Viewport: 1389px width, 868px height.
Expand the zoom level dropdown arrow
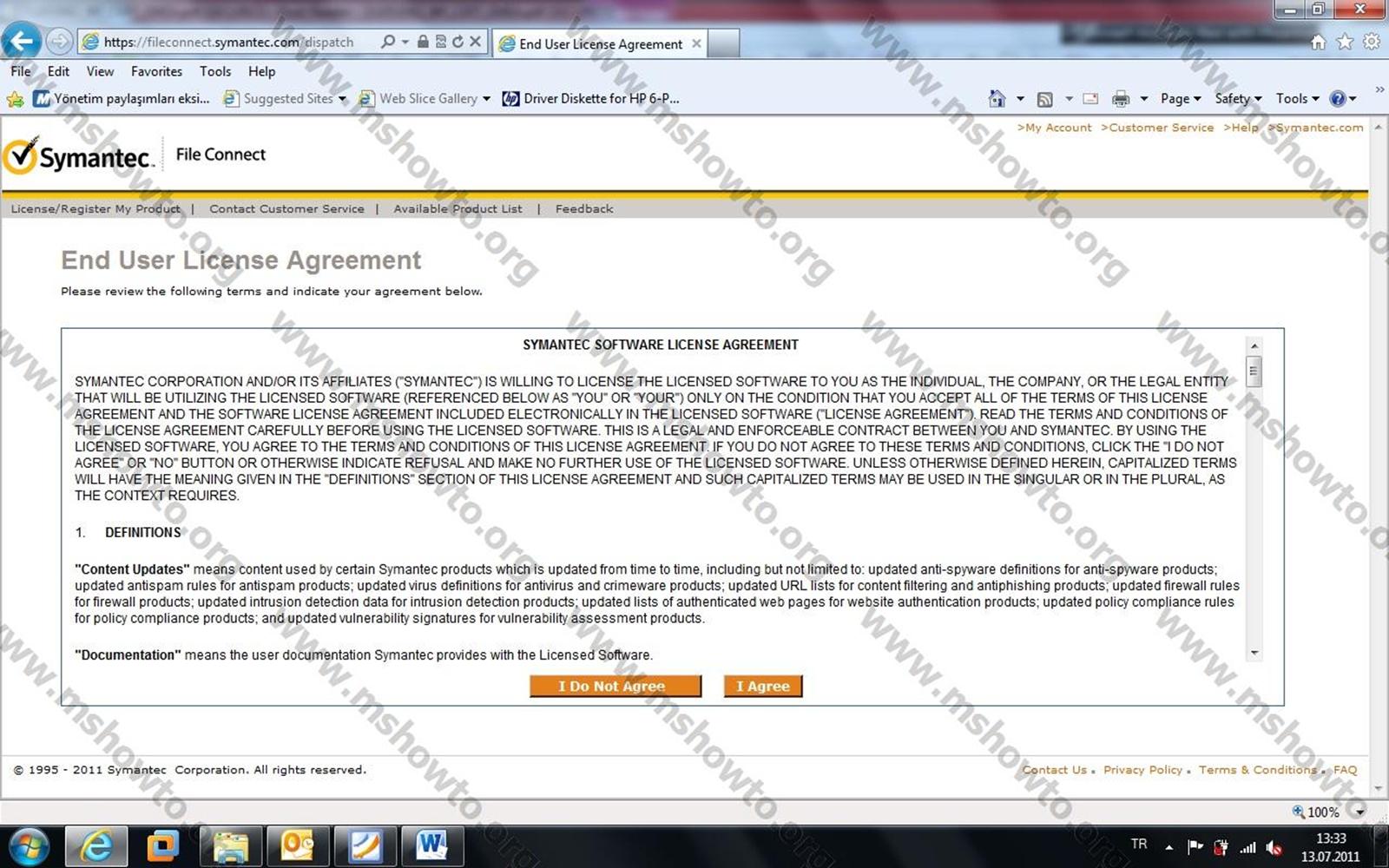click(1359, 812)
